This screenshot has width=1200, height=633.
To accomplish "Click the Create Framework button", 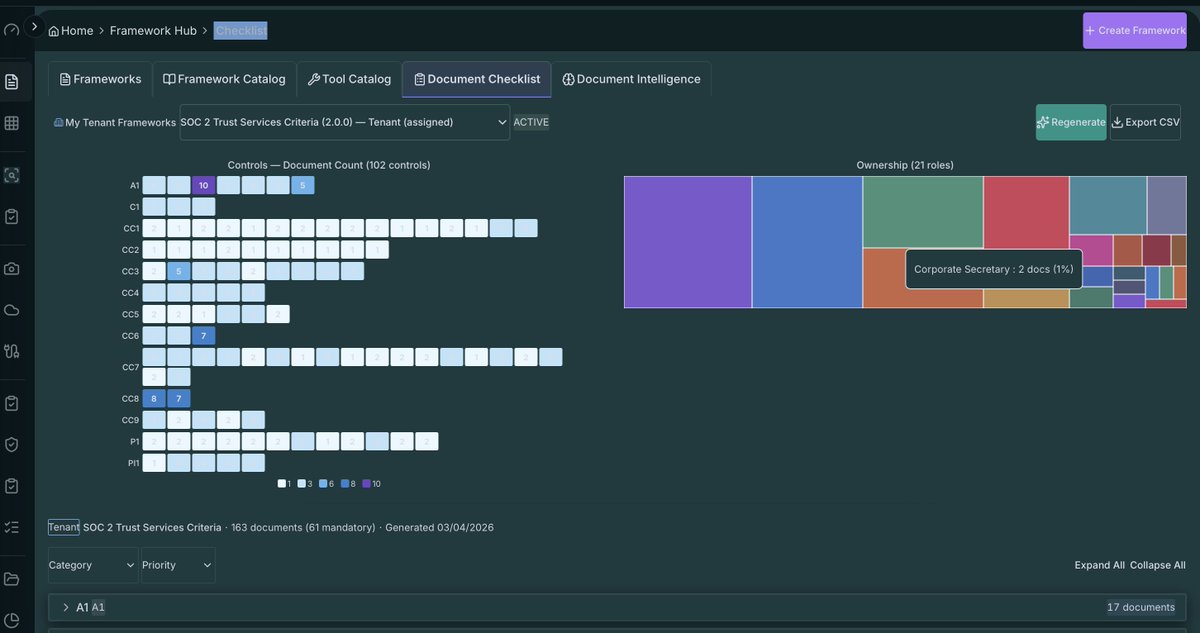I will (1134, 30).
